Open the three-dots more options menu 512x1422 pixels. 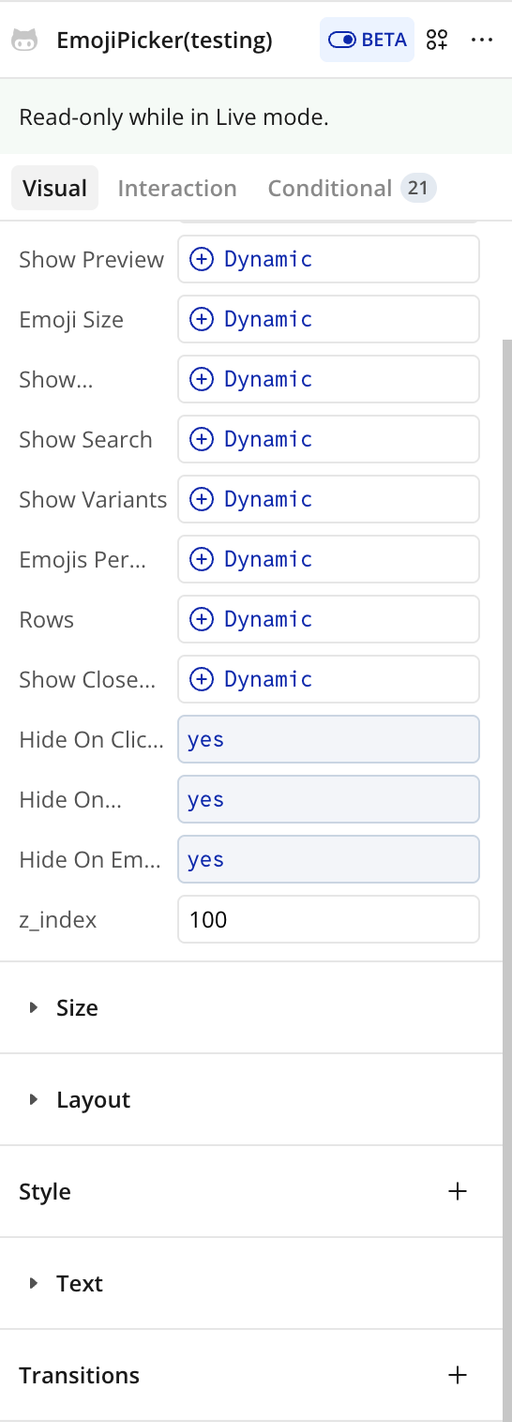click(482, 40)
